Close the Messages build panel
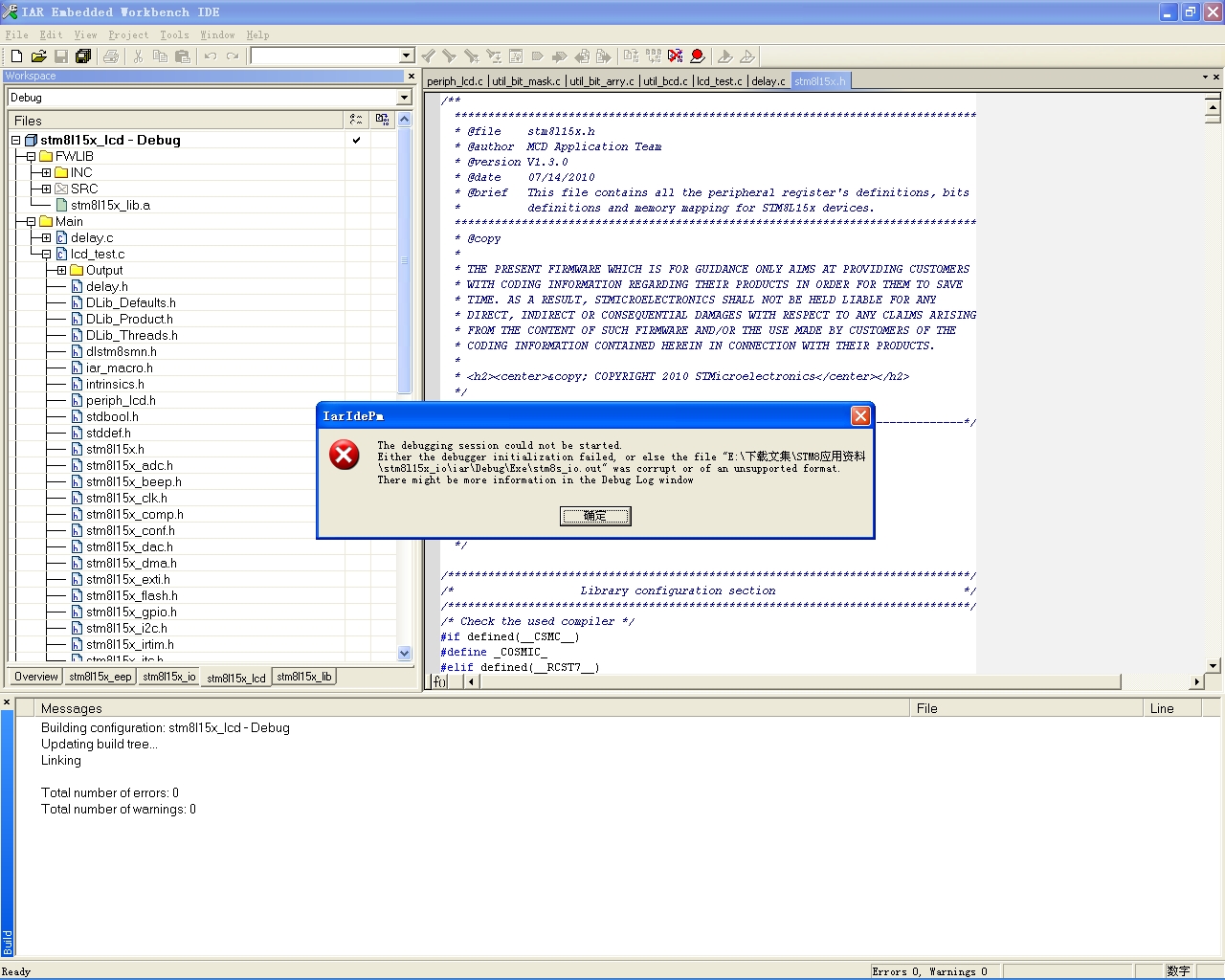The height and width of the screenshot is (980, 1225). coord(7,702)
